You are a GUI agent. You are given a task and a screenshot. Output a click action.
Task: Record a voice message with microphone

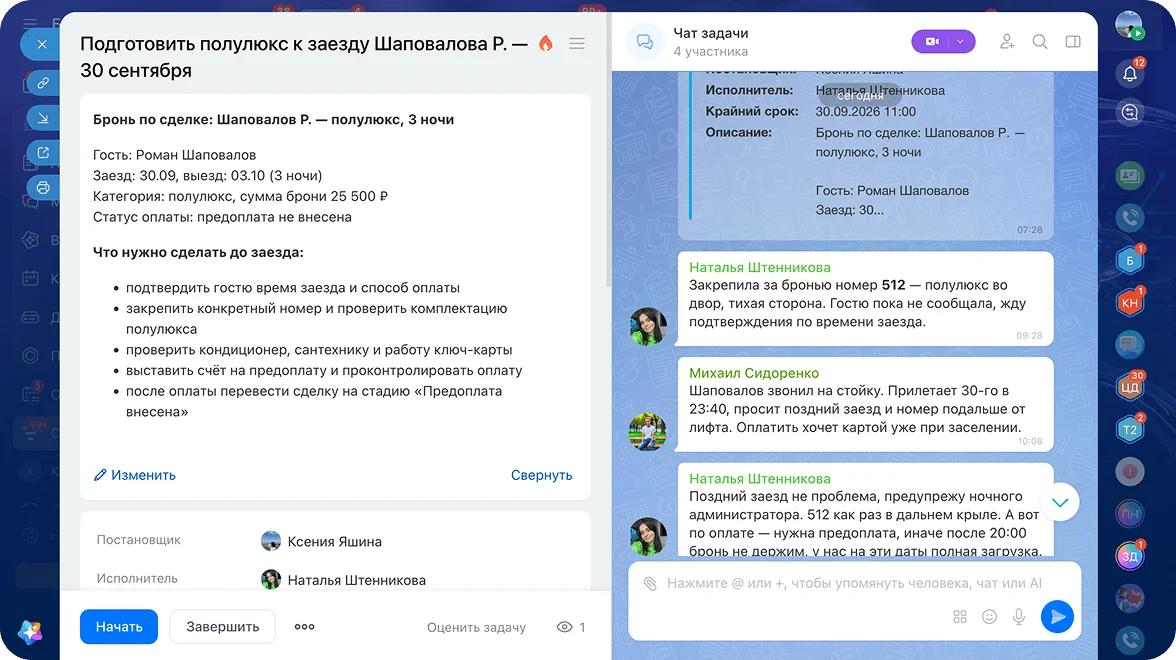[x=1018, y=616]
